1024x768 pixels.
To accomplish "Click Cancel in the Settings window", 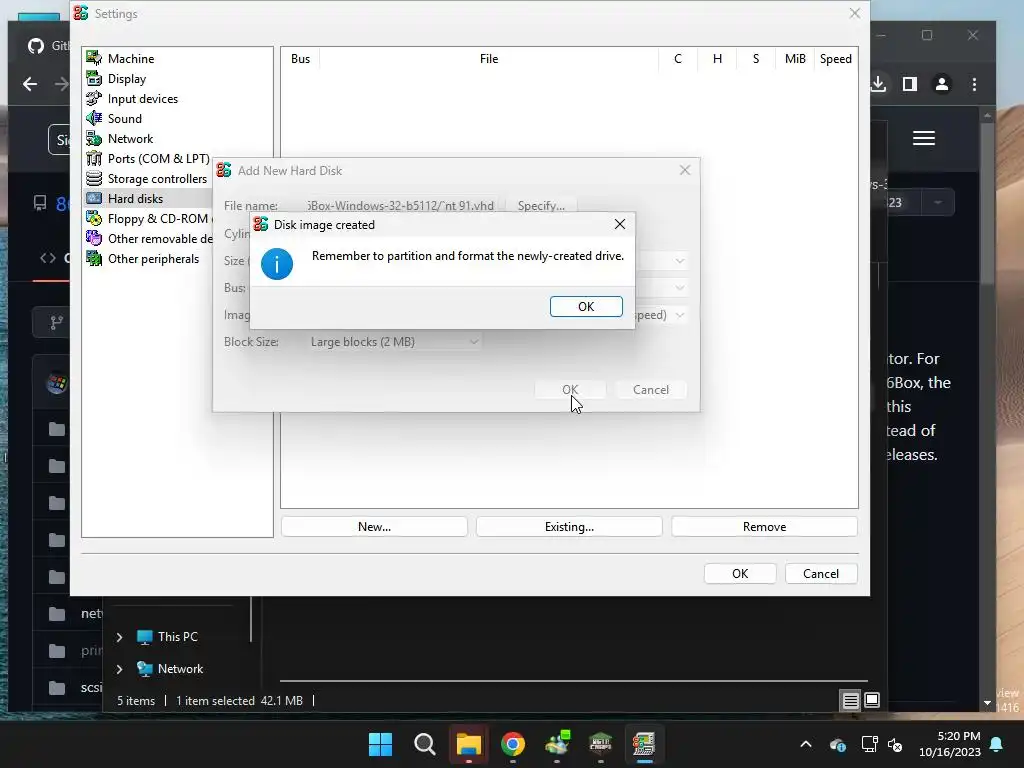I will (x=821, y=573).
